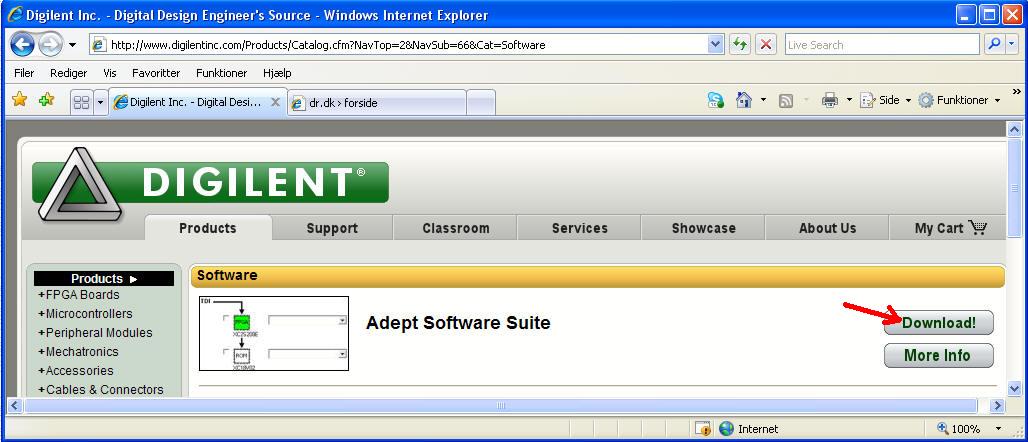Screen dimensions: 1028x442
Task: Open the Home button dropdown arrow
Action: tap(763, 100)
